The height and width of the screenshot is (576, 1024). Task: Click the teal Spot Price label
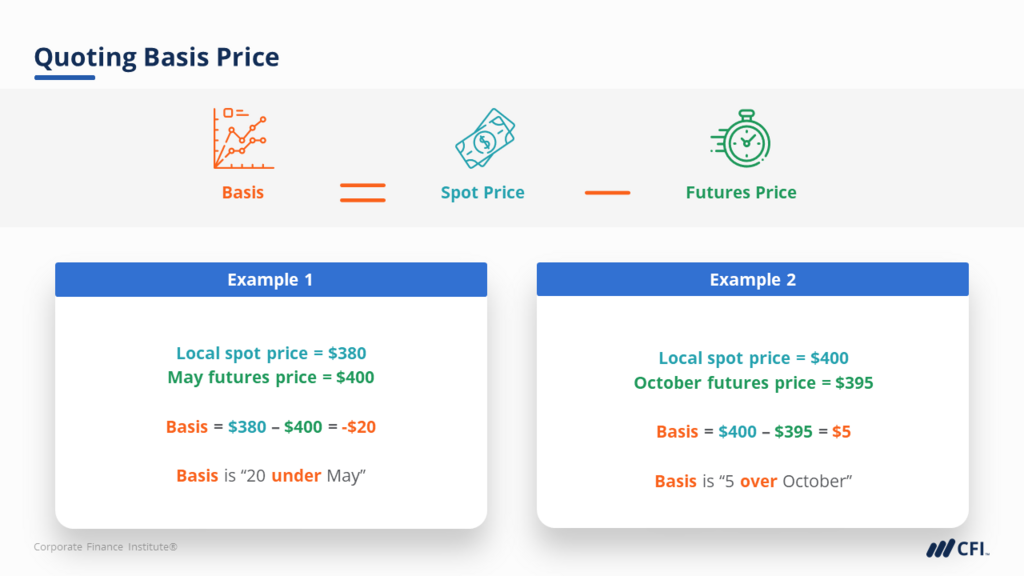coord(483,193)
